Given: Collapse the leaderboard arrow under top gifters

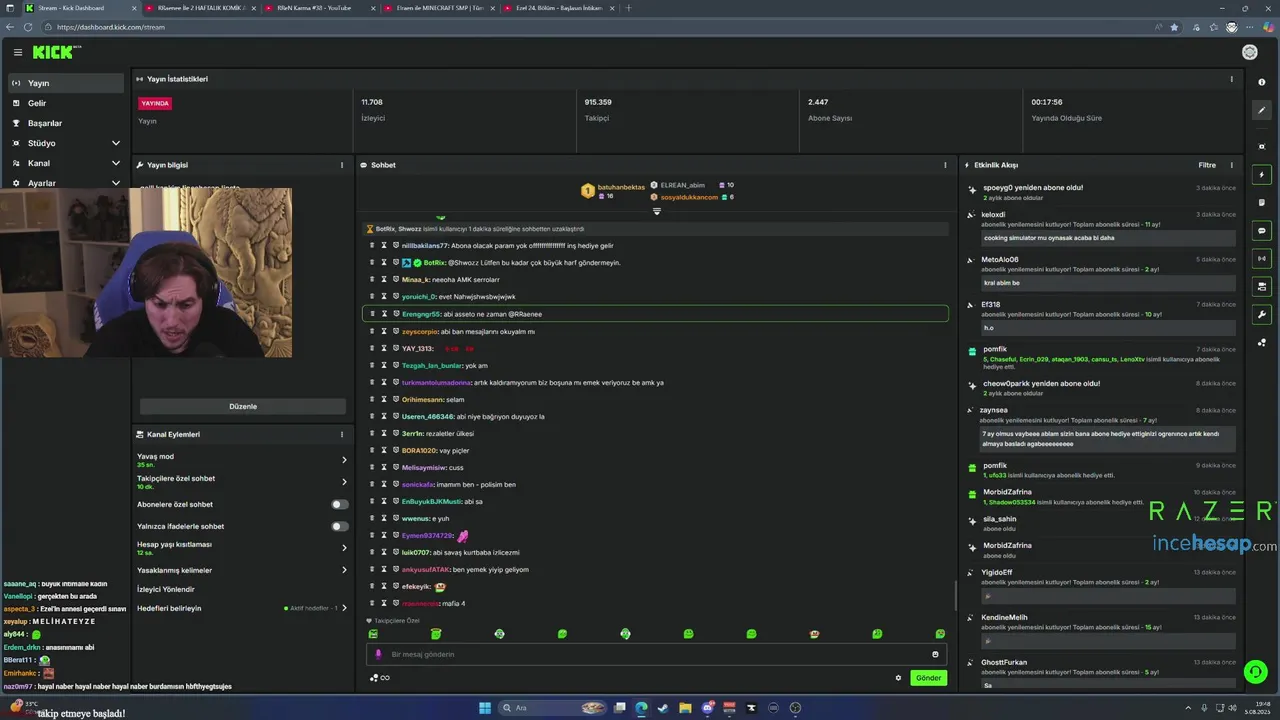Looking at the screenshot, I should tap(657, 211).
